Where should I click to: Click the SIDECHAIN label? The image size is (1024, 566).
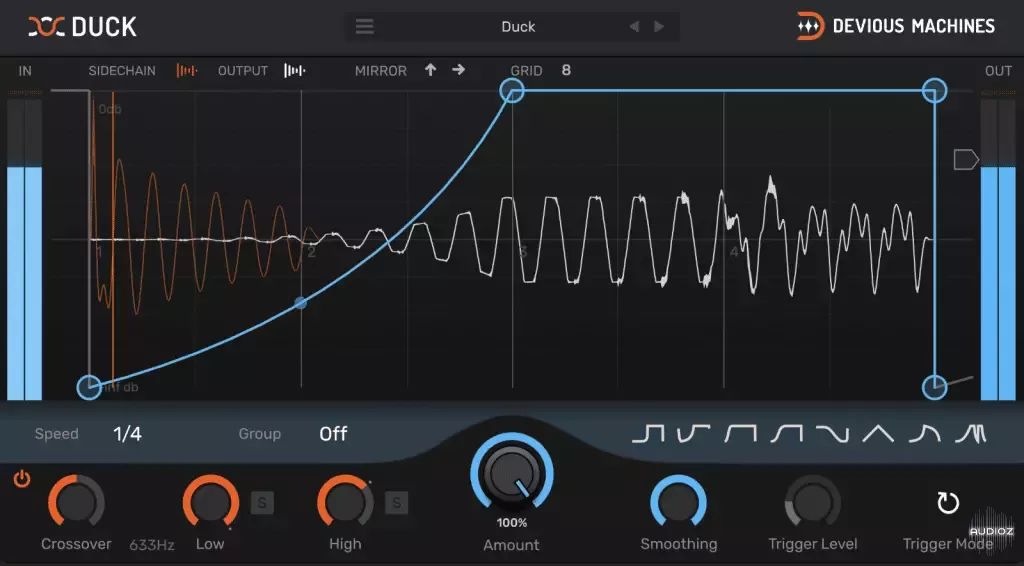pos(122,71)
